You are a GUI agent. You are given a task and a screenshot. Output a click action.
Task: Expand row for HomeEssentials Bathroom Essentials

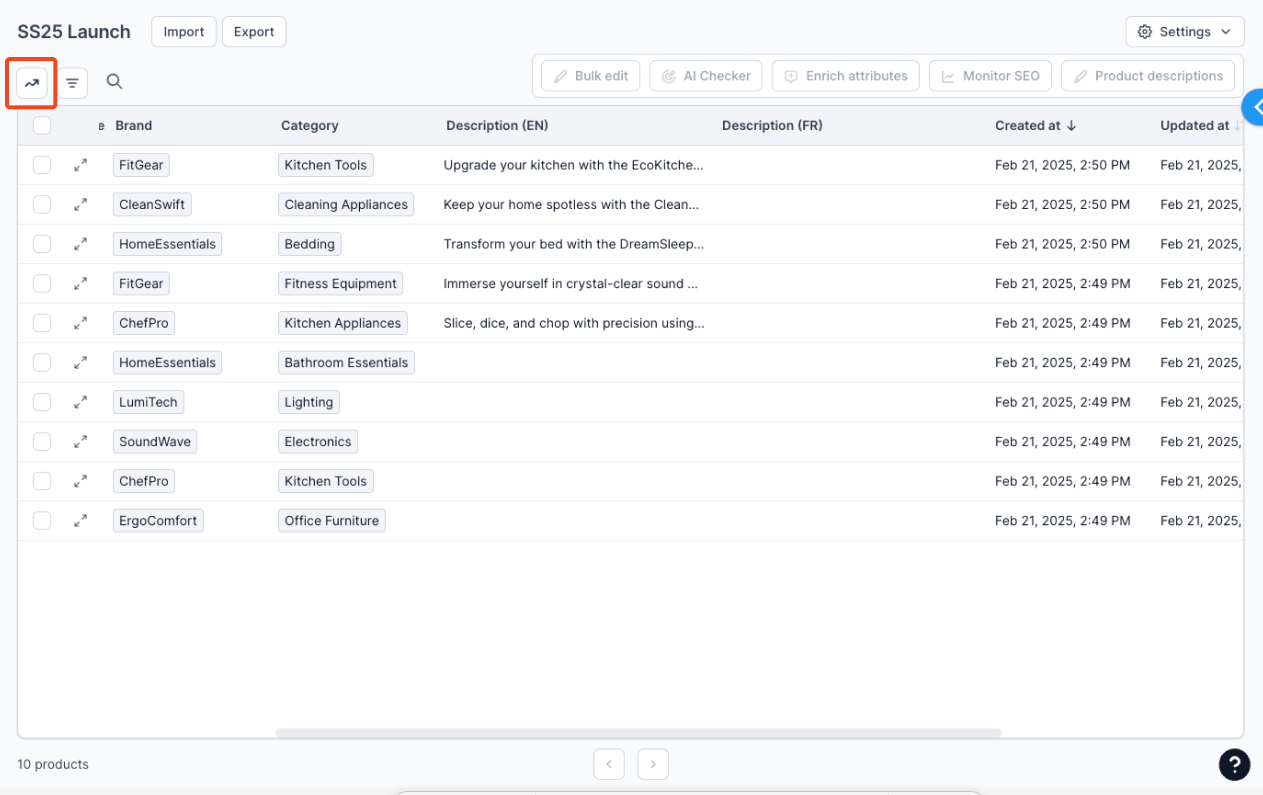[80, 362]
